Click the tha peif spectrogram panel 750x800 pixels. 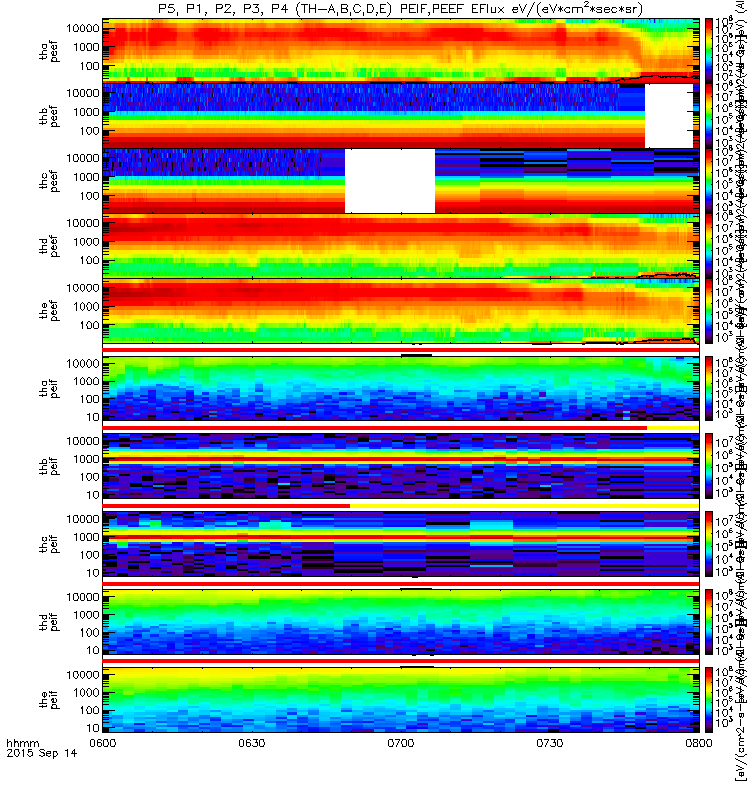[401, 388]
